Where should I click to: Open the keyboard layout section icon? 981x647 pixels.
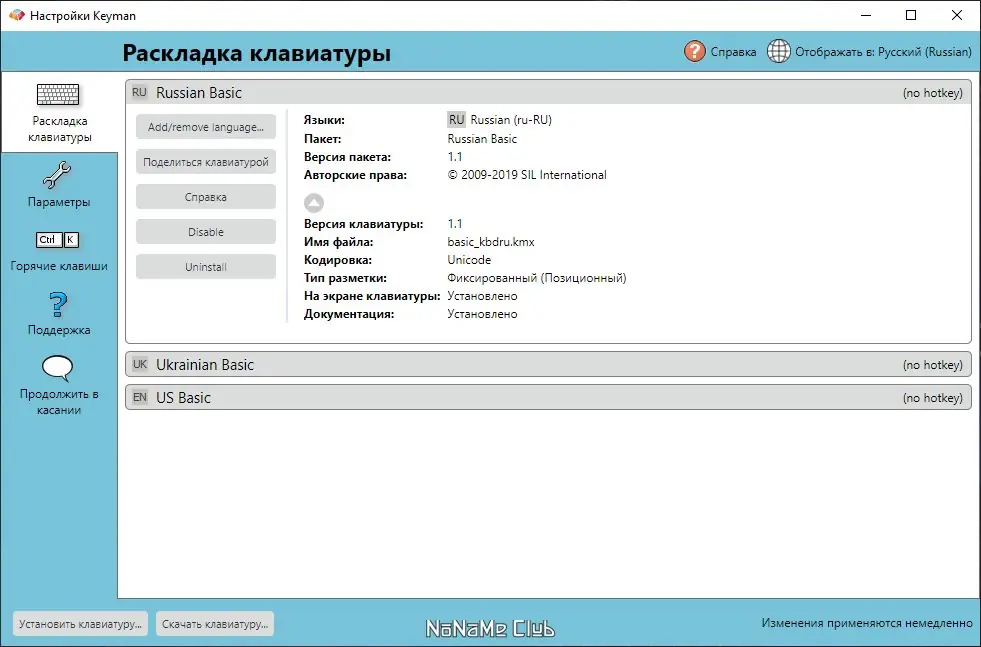coord(58,94)
